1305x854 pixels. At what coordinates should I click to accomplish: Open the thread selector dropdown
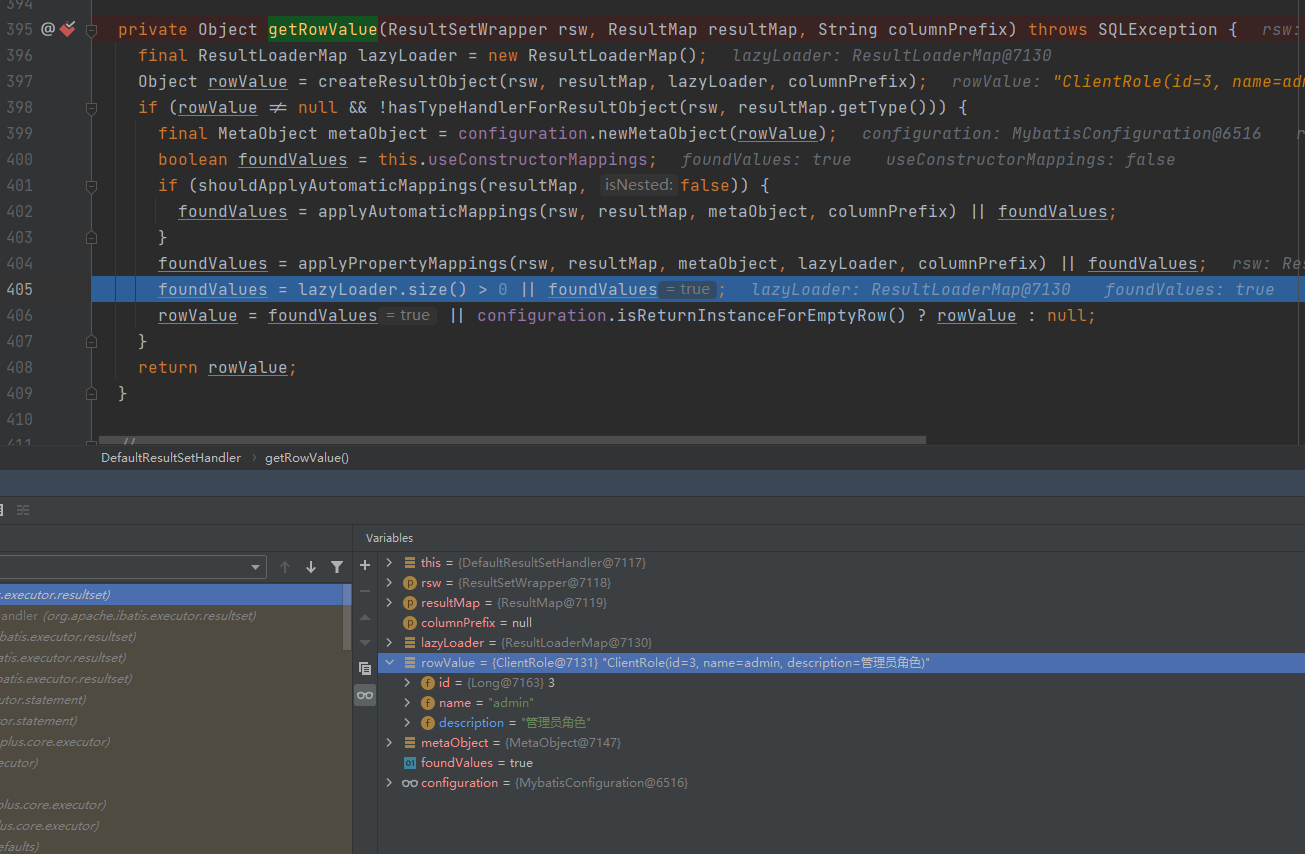(258, 567)
